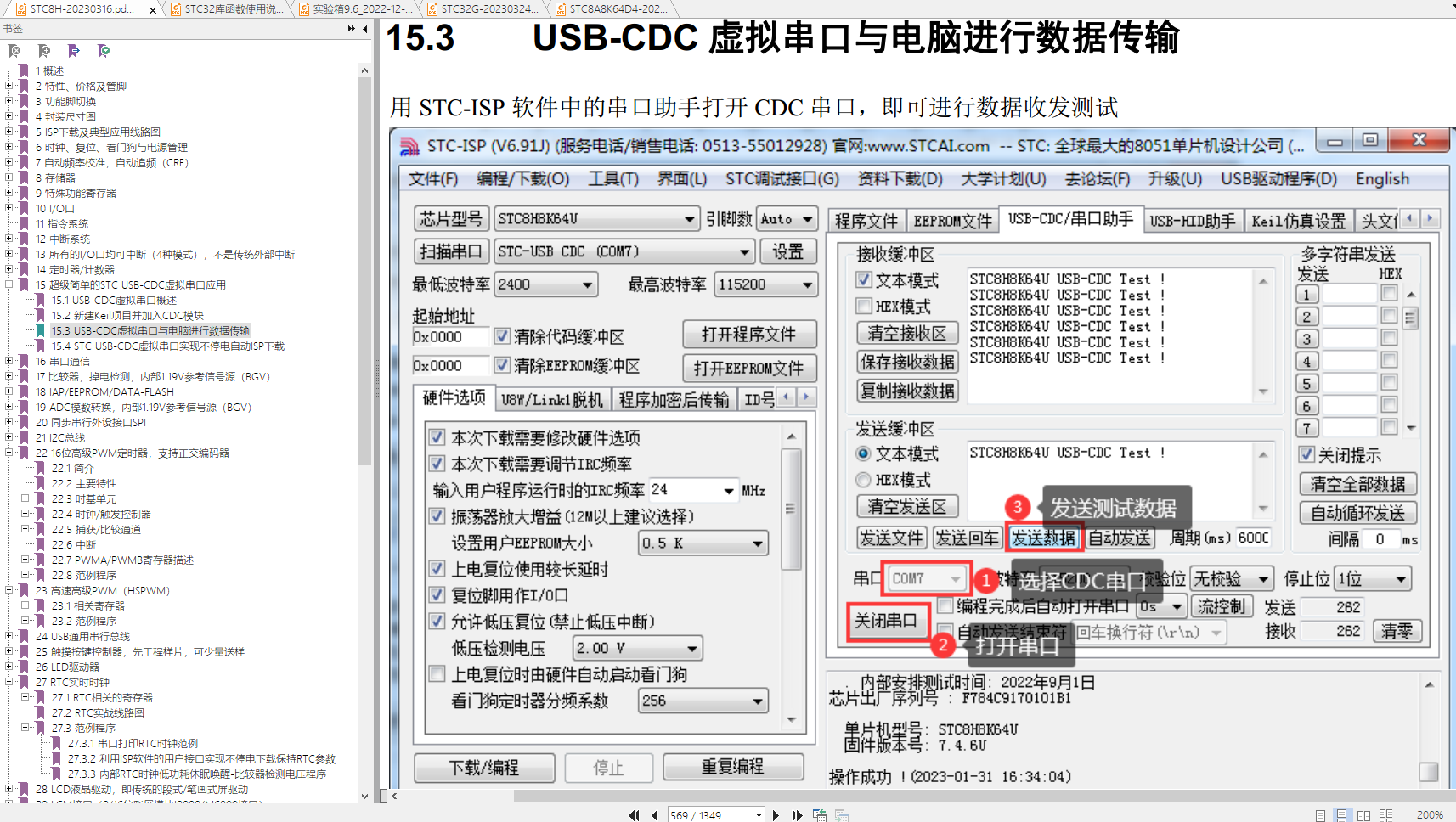Click the 下载/编程 button
The width and height of the screenshot is (1456, 822).
tap(484, 768)
